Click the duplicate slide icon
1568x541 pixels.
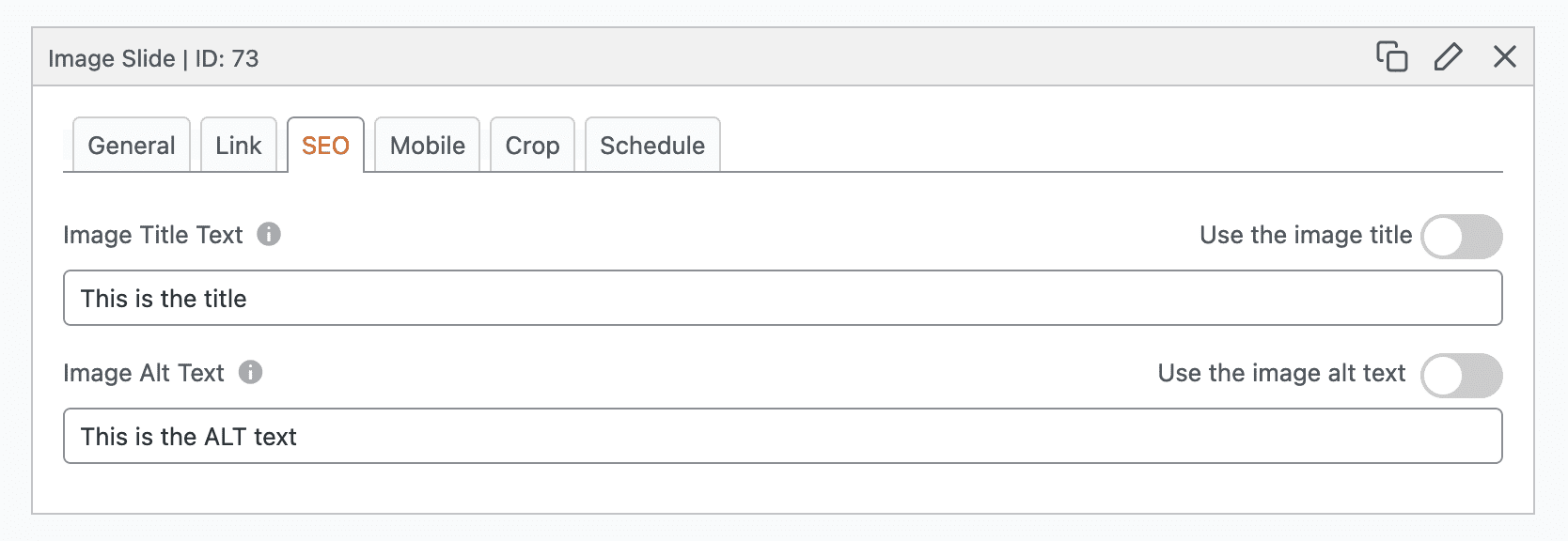tap(1391, 56)
